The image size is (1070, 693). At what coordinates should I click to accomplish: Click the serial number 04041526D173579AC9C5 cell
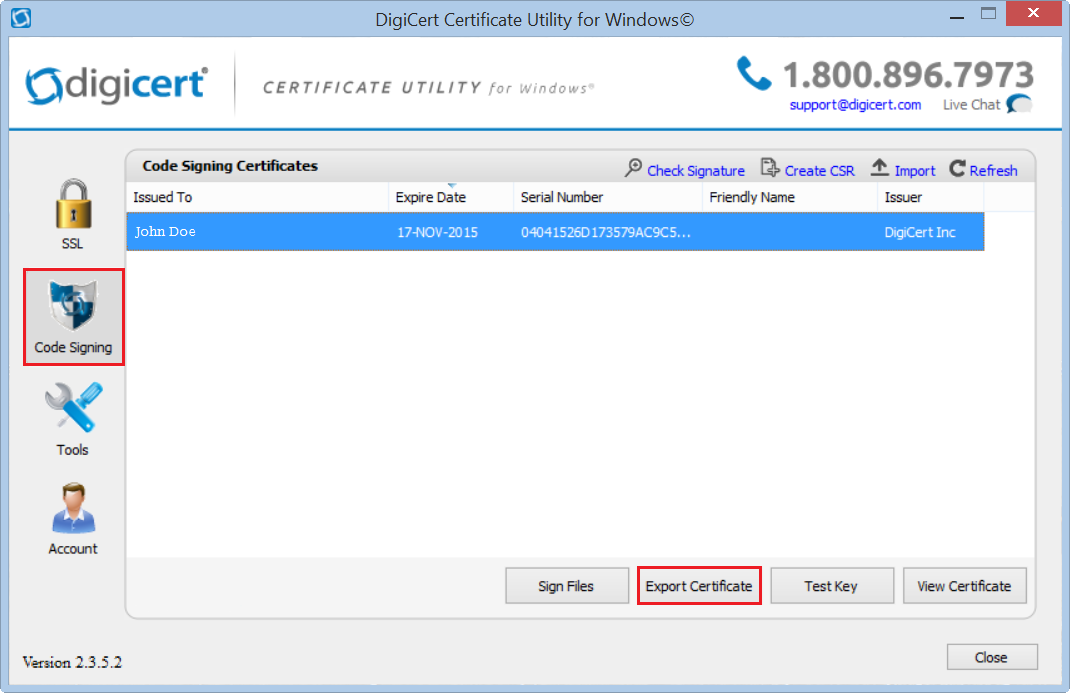(x=606, y=233)
